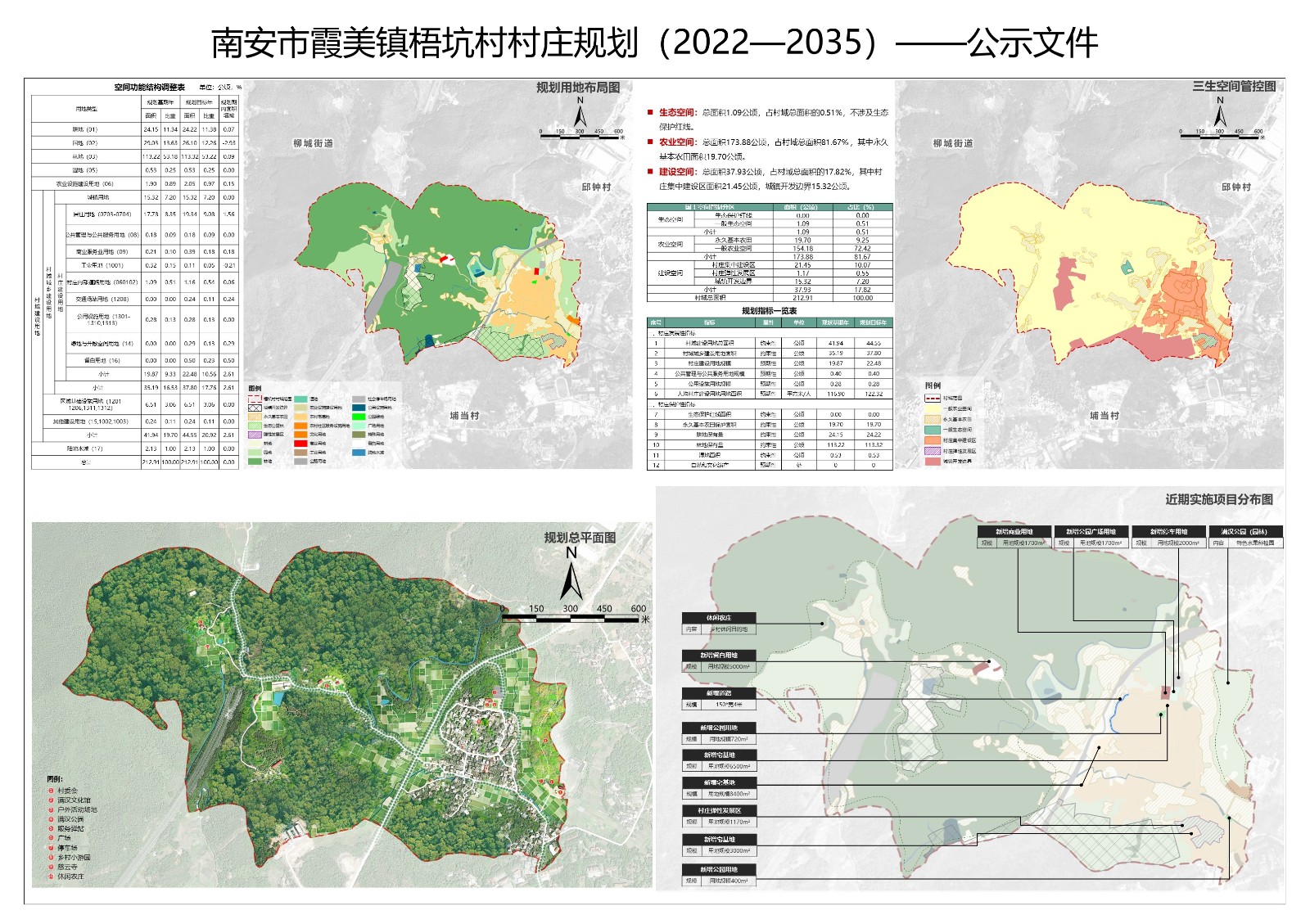Click the 埔当村 label on 规划用地布局图

pyautogui.click(x=464, y=416)
